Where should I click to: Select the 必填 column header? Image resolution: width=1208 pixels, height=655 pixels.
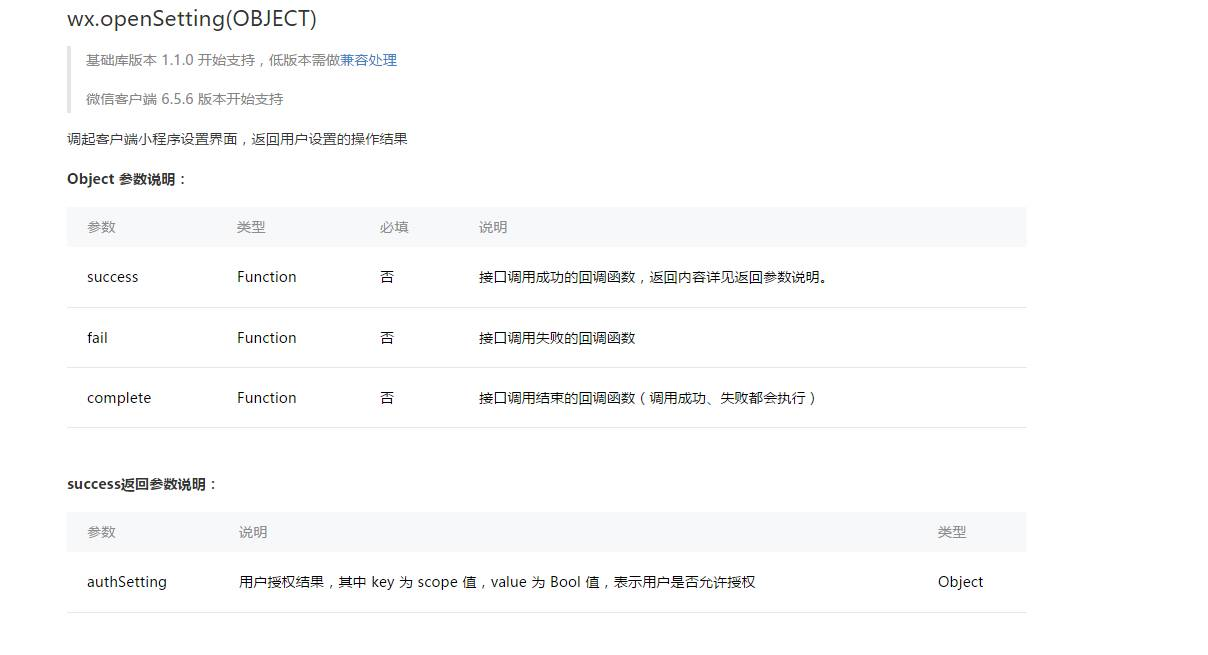click(393, 227)
